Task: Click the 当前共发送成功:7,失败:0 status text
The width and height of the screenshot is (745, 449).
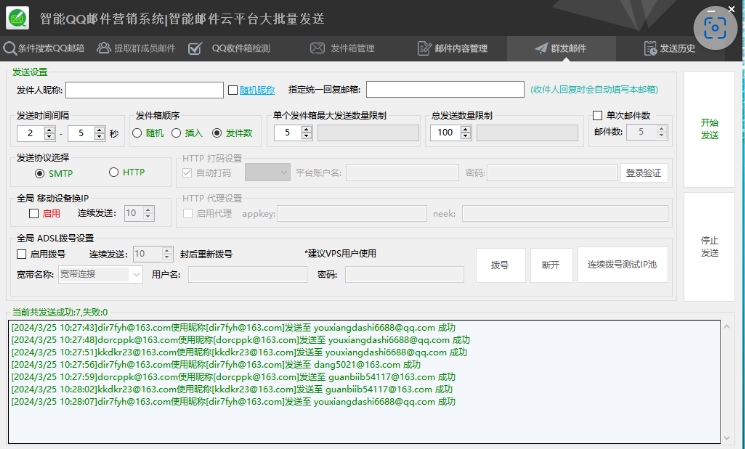Action: click(60, 312)
